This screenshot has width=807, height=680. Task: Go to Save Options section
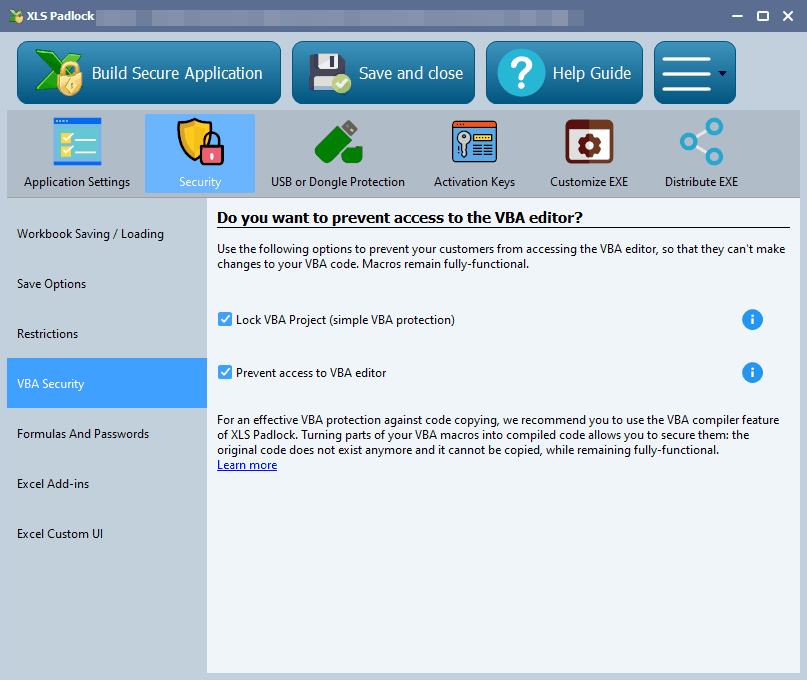tap(52, 284)
